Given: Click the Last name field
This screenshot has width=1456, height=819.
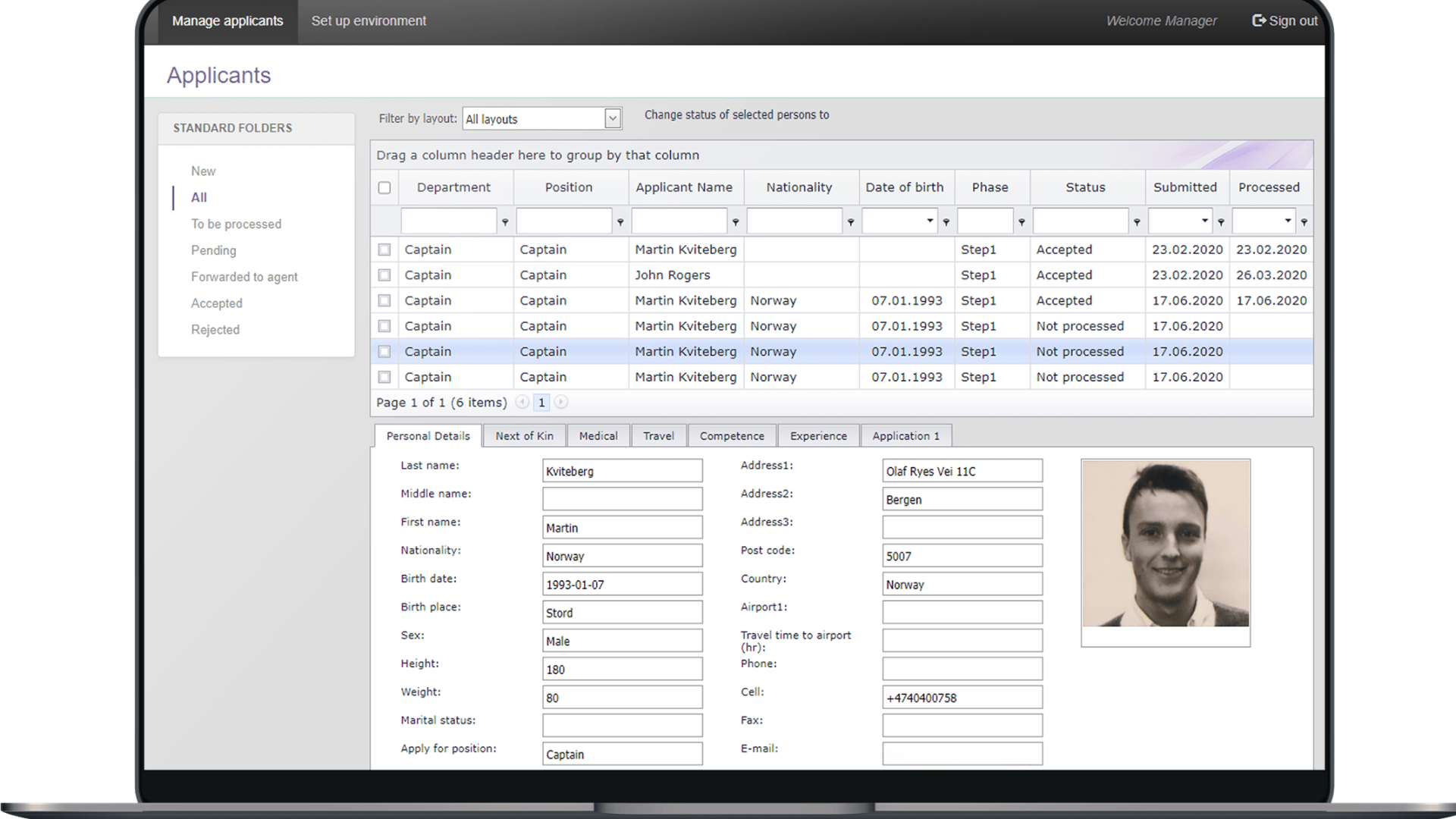Looking at the screenshot, I should 623,471.
